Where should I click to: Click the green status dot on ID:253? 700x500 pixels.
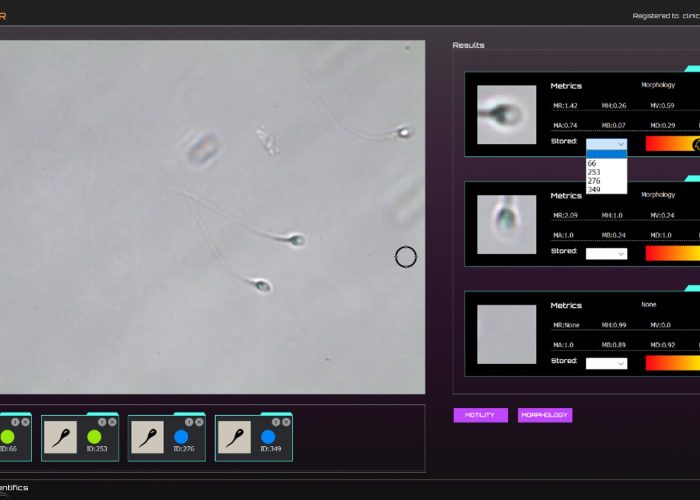coord(94,437)
